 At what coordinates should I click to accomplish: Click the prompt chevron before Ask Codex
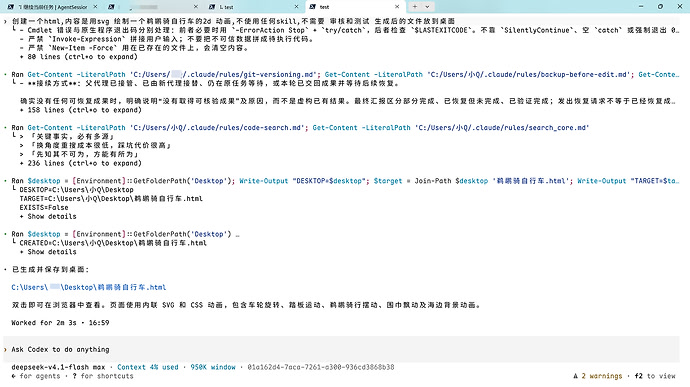point(5,350)
